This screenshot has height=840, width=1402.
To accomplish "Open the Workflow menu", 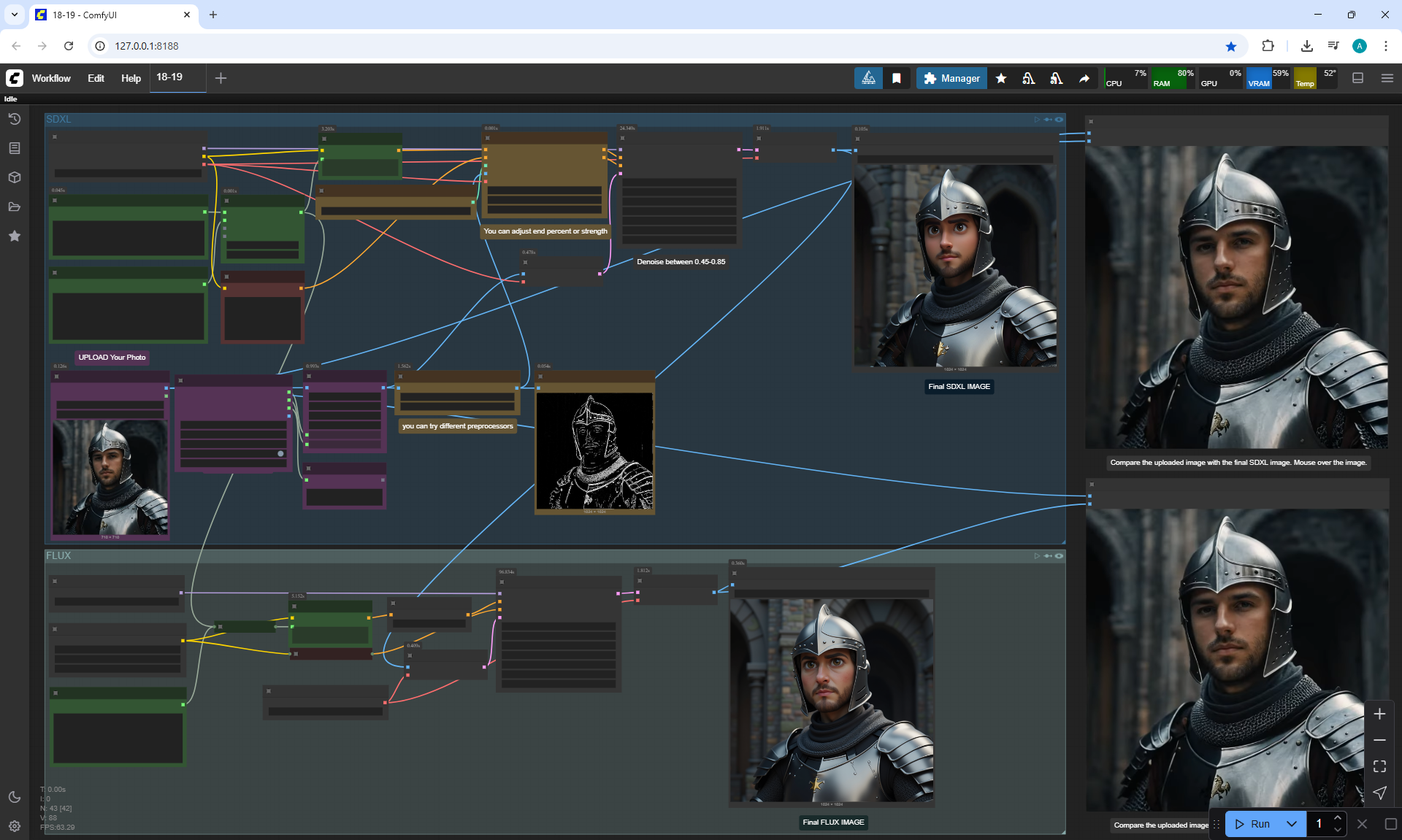I will pos(51,78).
